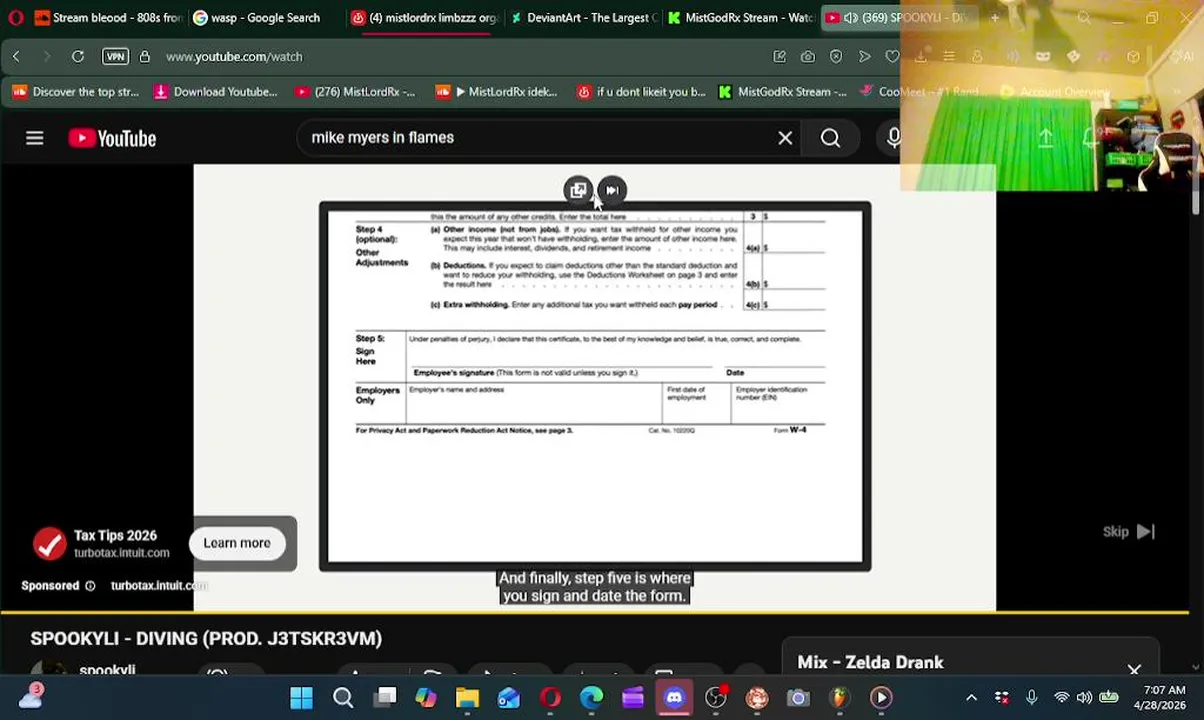Clear the search text with the X
The height and width of the screenshot is (720, 1204).
click(x=785, y=138)
